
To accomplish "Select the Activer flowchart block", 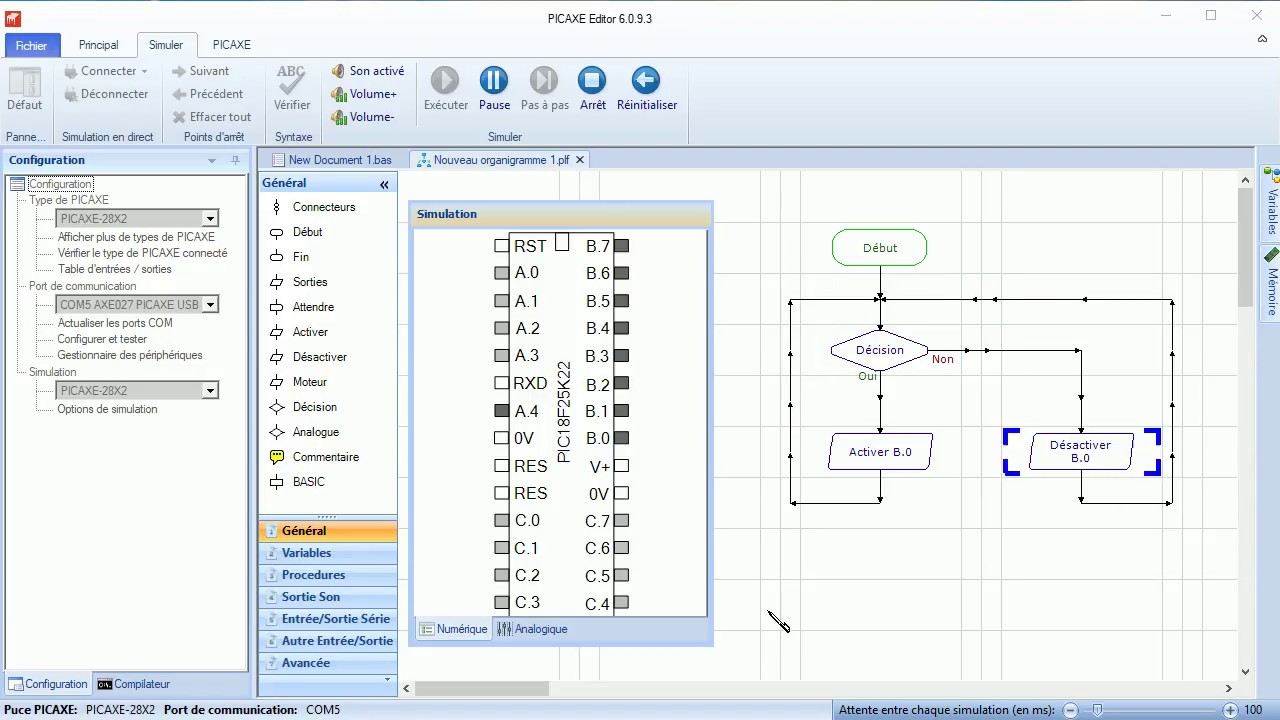I will [x=299, y=332].
